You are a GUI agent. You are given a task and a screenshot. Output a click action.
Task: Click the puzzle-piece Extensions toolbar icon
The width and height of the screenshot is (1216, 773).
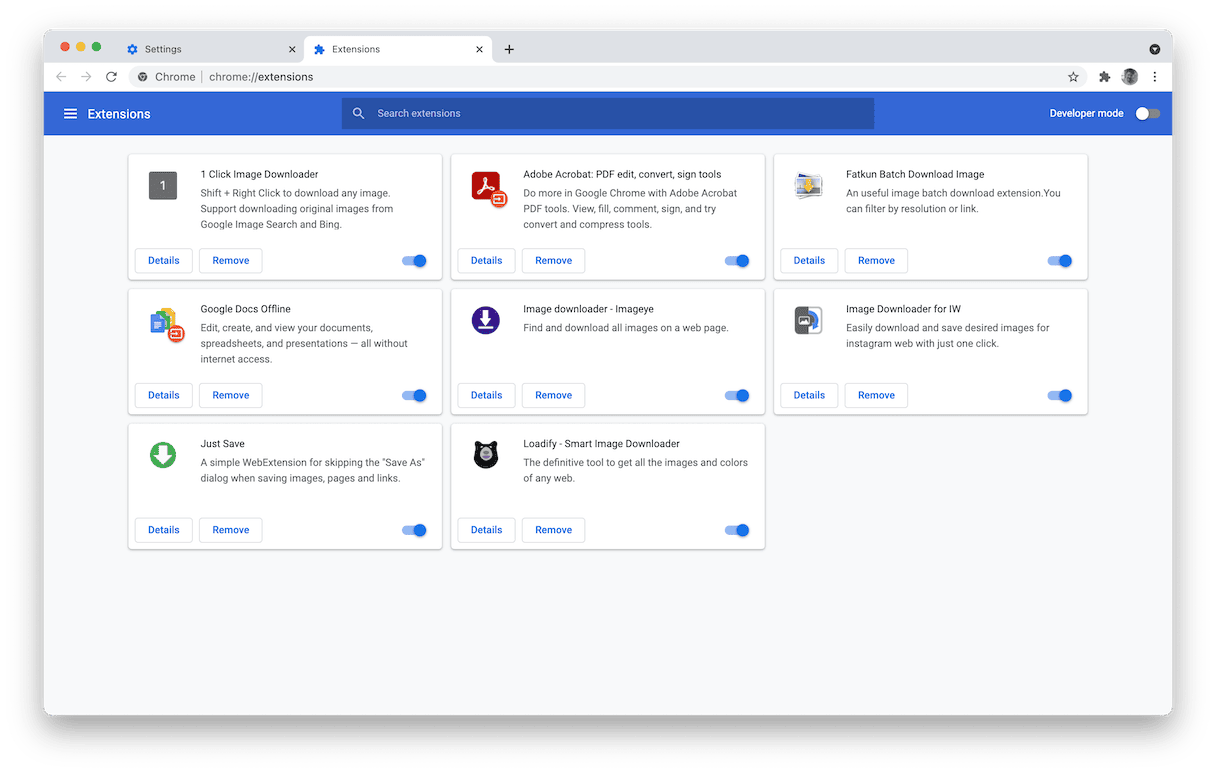pos(1104,77)
